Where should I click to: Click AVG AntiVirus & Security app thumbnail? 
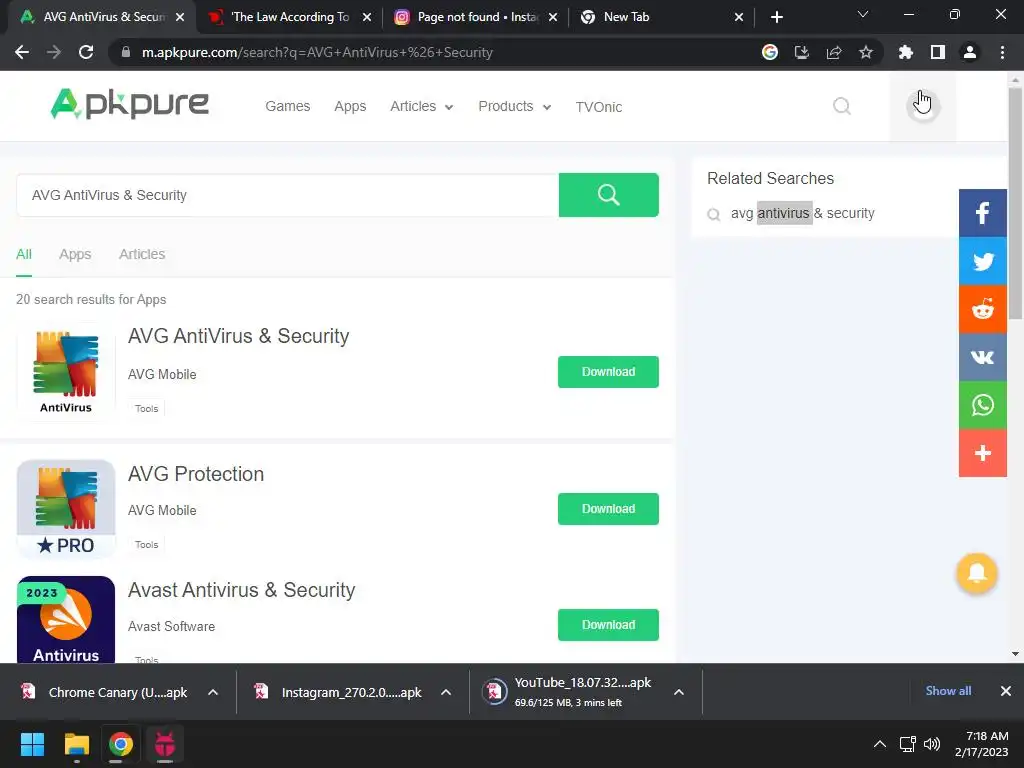point(66,372)
